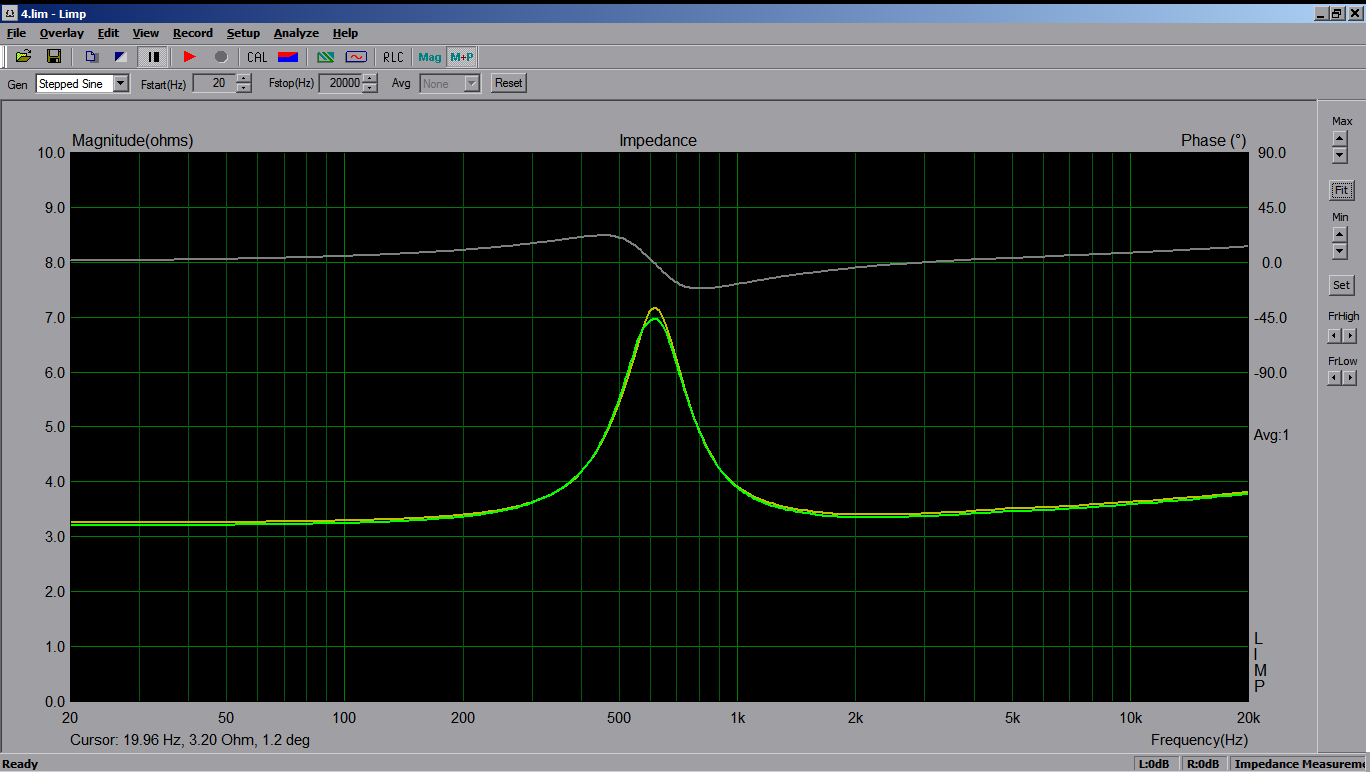This screenshot has width=1370, height=772.
Task: Switch to Mag only view
Action: click(430, 57)
